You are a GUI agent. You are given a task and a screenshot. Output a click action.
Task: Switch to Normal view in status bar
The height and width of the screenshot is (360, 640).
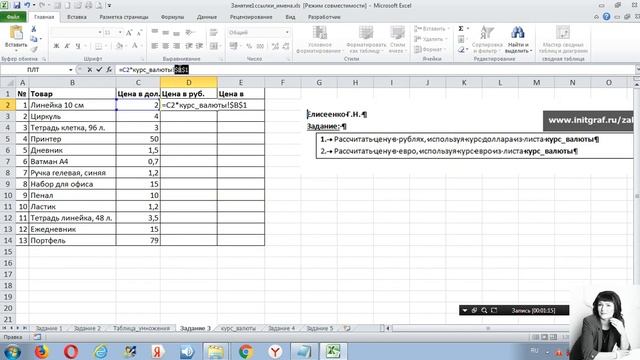tap(535, 337)
